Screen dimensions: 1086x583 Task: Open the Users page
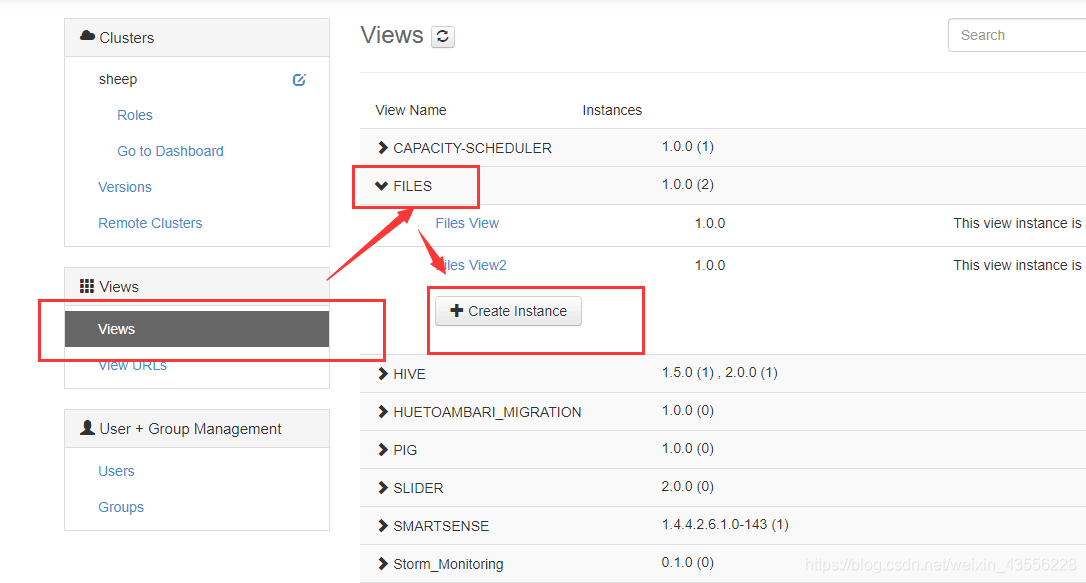[116, 471]
